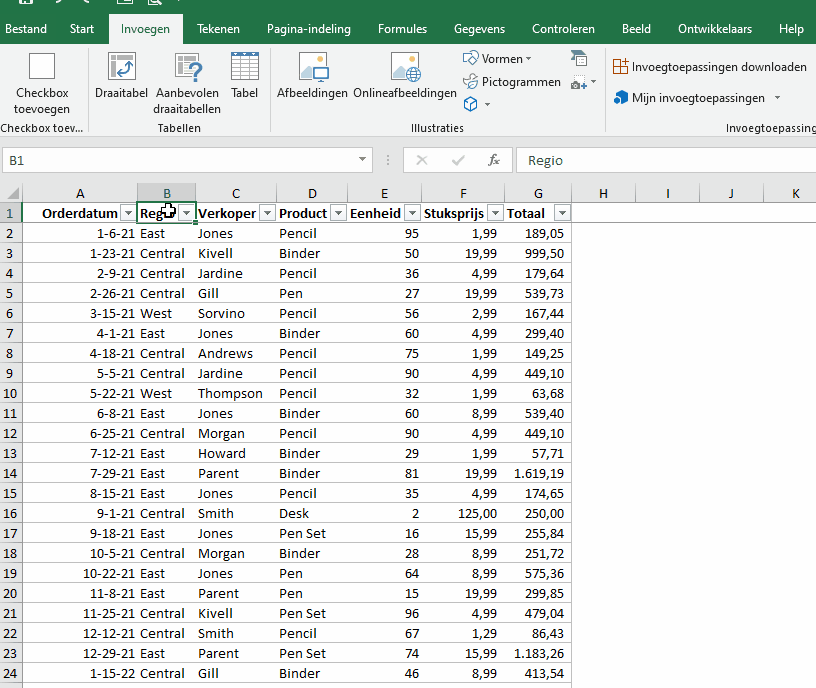
Task: Click the confirm checkmark in formula bar
Action: [458, 160]
